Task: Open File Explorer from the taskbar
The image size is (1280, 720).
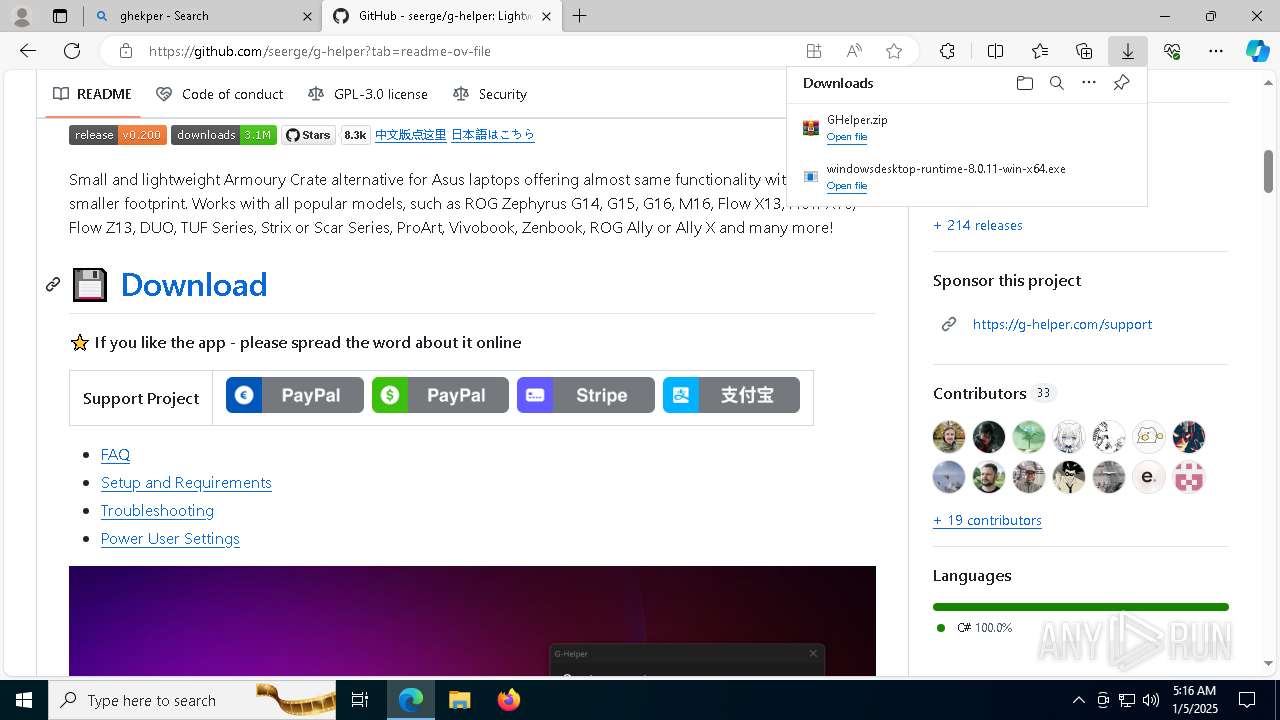Action: pos(460,700)
